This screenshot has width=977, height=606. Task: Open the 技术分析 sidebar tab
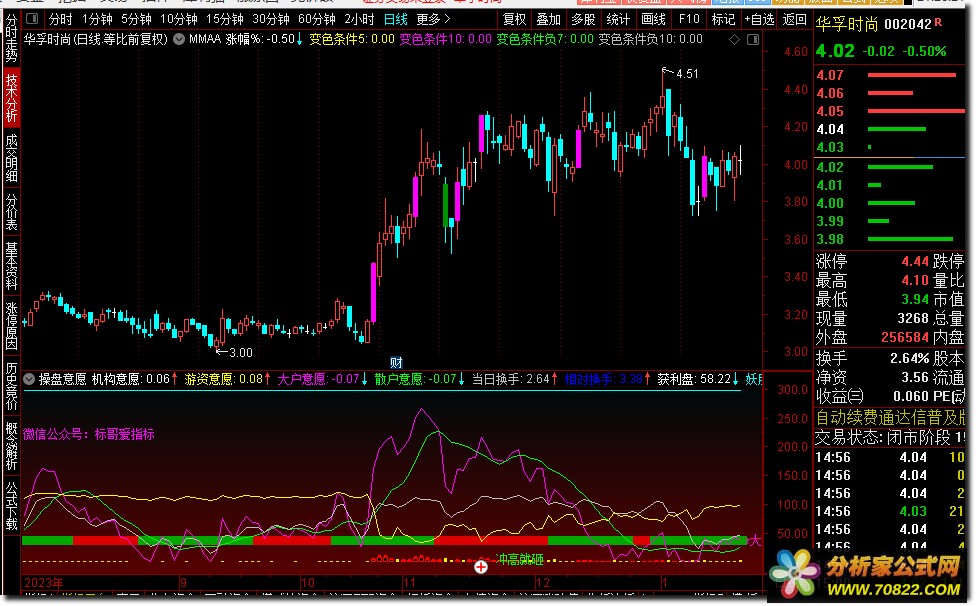(x=11, y=98)
